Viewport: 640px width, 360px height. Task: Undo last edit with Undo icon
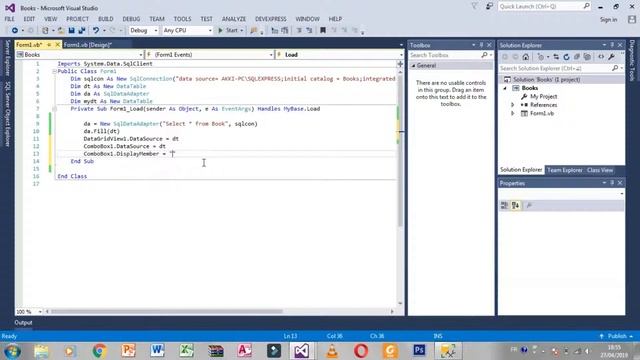coord(96,31)
